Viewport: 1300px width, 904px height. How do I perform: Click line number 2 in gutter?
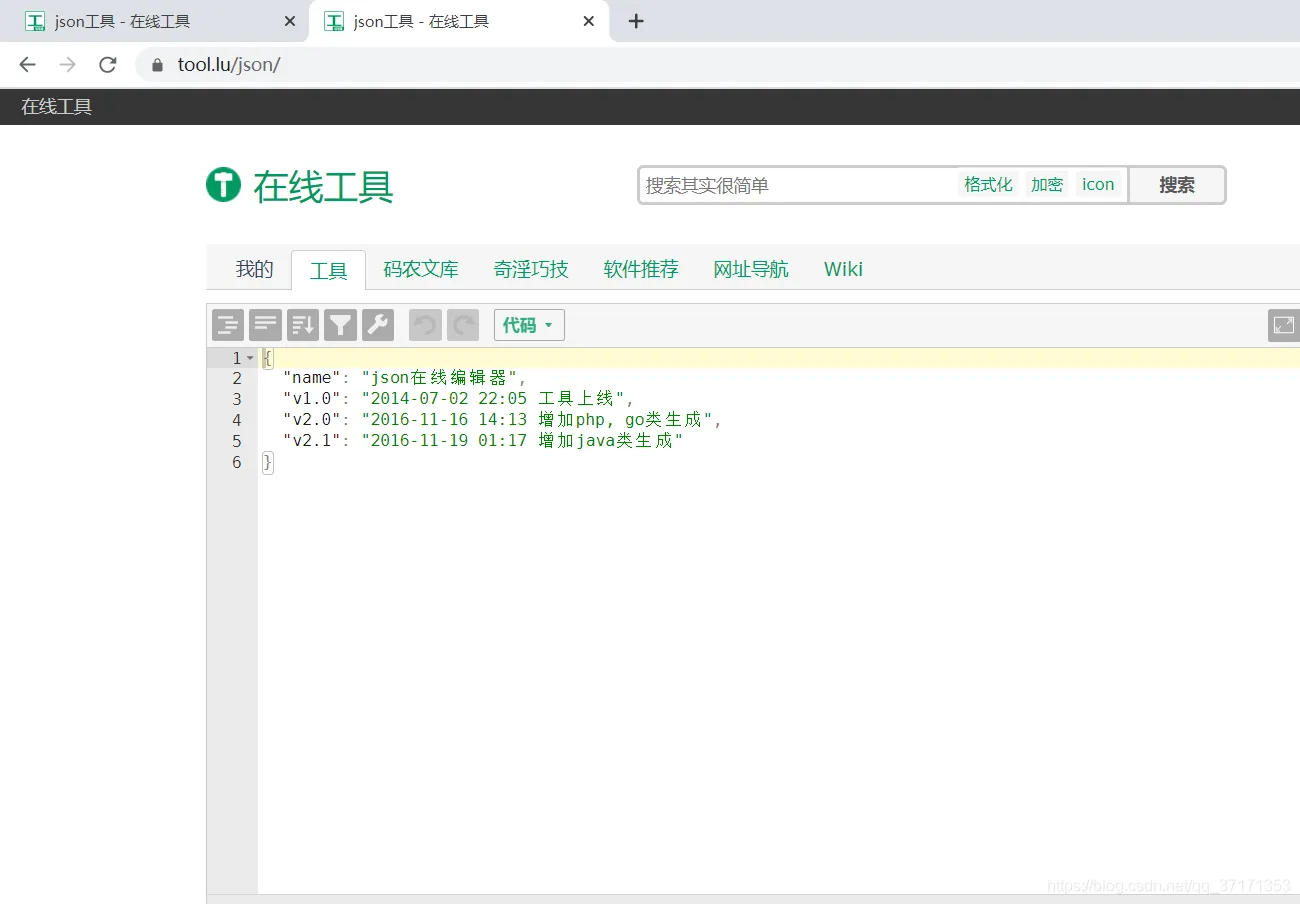pyautogui.click(x=237, y=378)
